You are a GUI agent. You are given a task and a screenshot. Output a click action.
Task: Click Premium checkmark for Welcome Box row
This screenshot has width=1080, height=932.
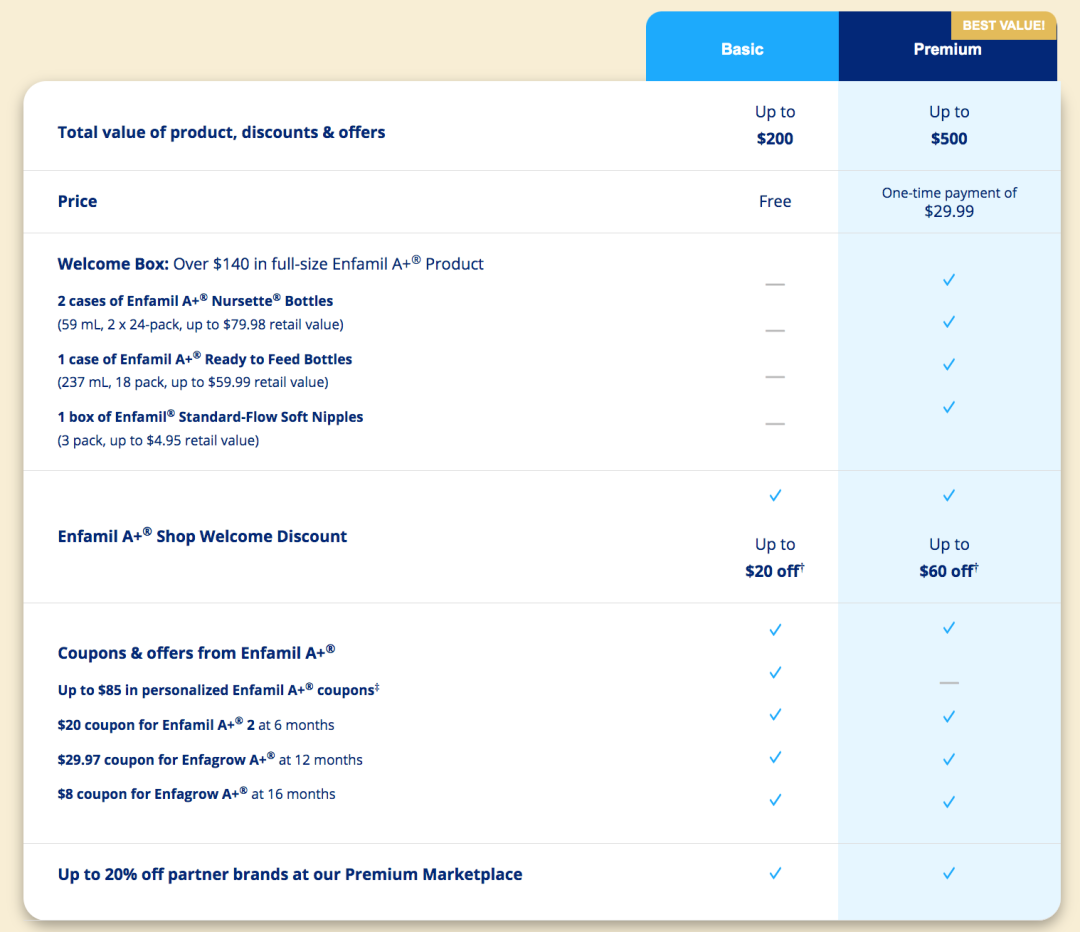[x=949, y=280]
